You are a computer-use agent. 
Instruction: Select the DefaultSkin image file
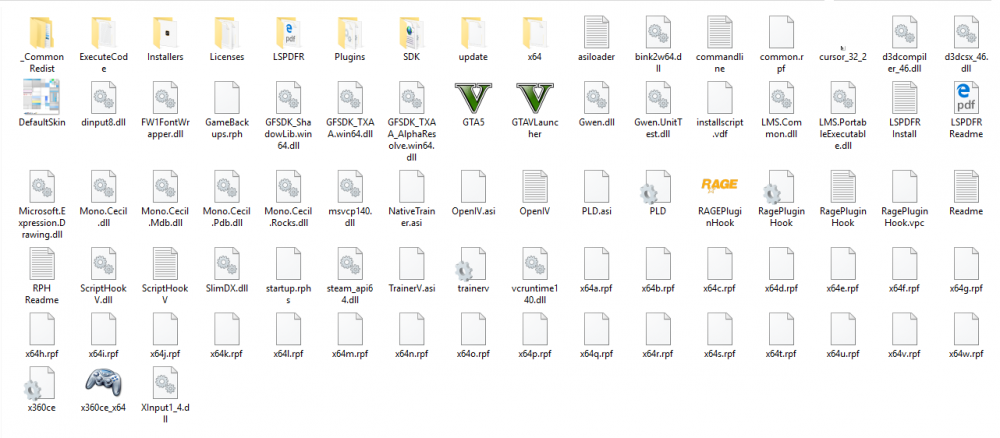(x=41, y=98)
